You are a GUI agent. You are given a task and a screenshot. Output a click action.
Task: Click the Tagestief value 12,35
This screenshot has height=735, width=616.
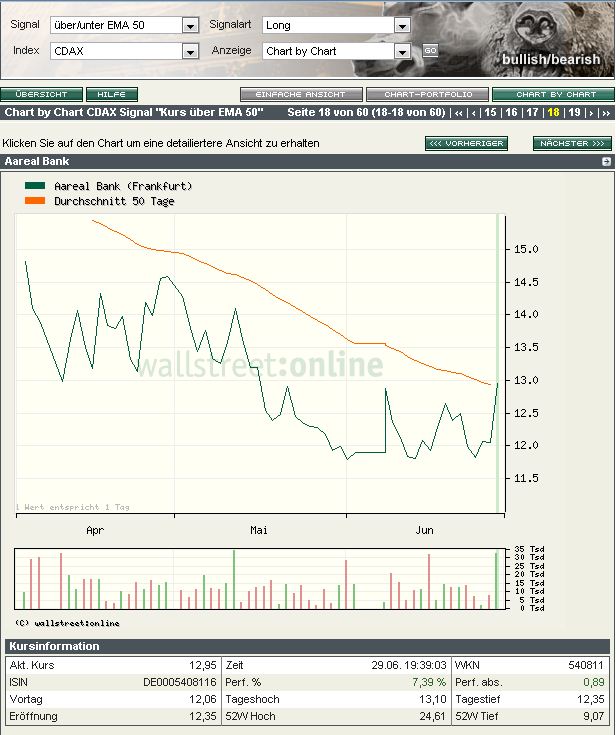[590, 699]
